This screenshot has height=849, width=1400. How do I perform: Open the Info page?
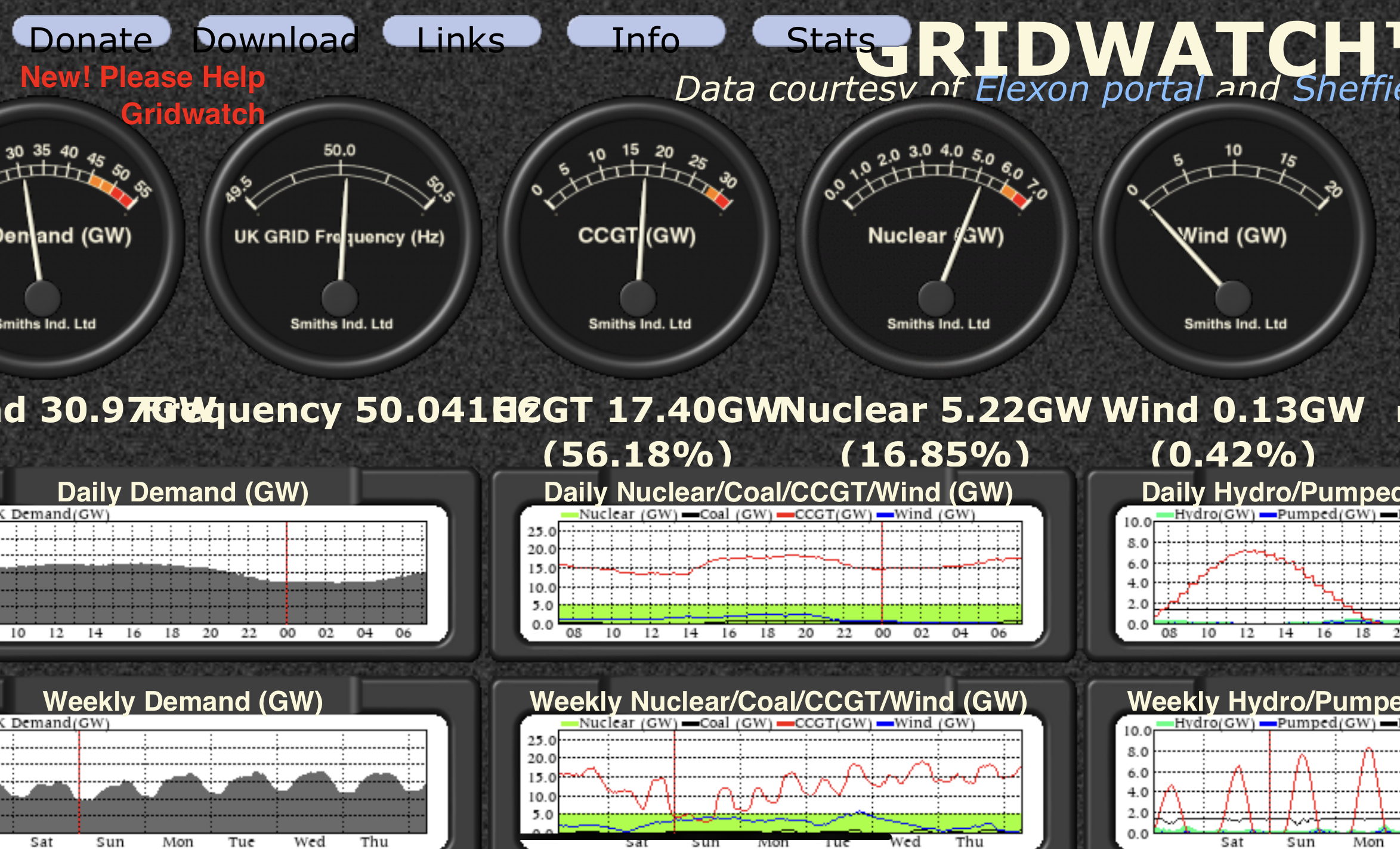click(646, 33)
